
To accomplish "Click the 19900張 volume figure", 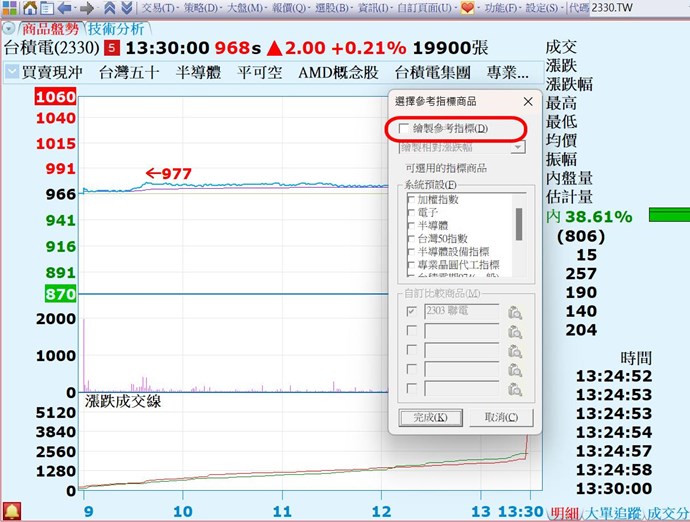I will click(x=451, y=48).
